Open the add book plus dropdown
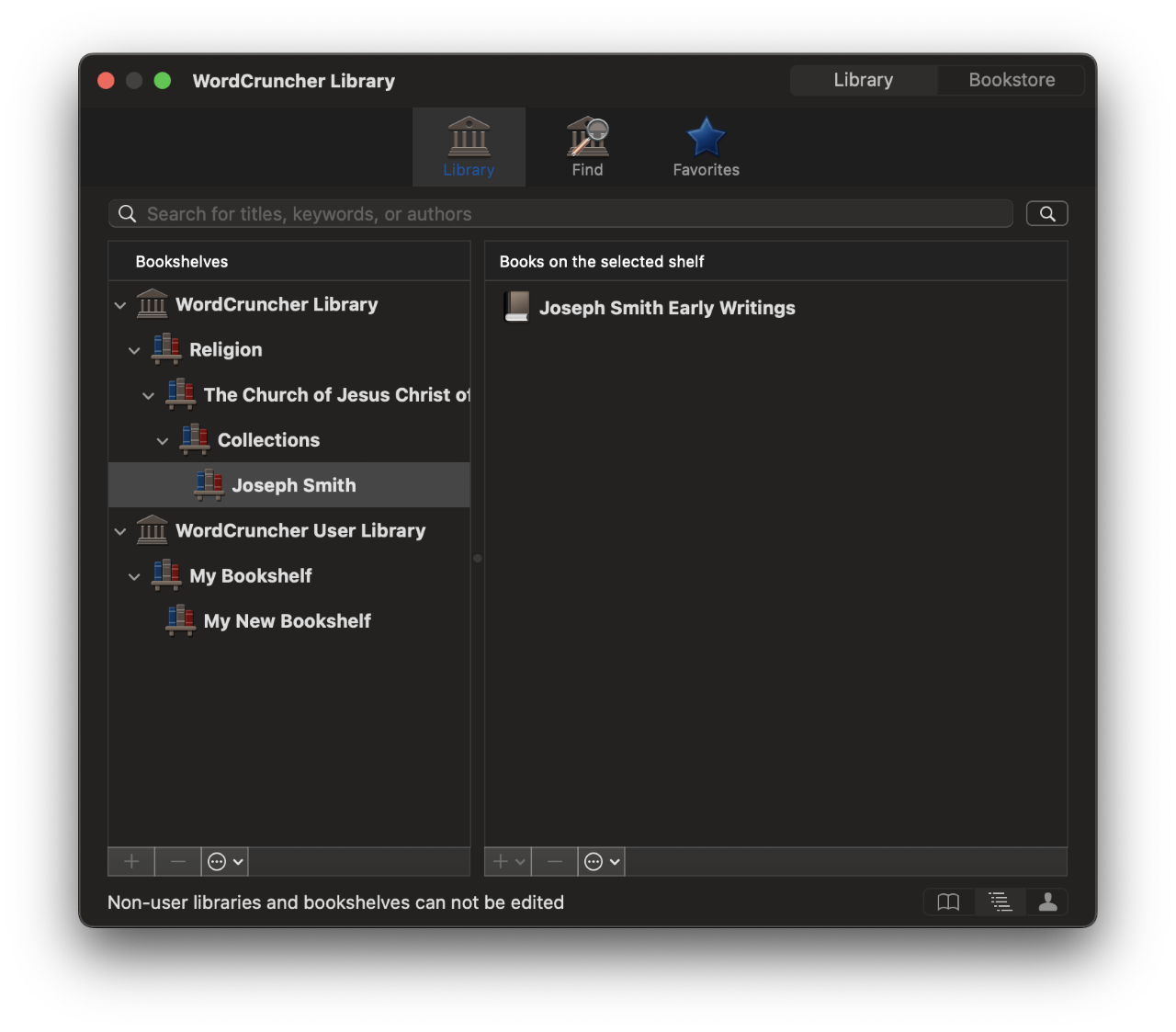 point(508,861)
